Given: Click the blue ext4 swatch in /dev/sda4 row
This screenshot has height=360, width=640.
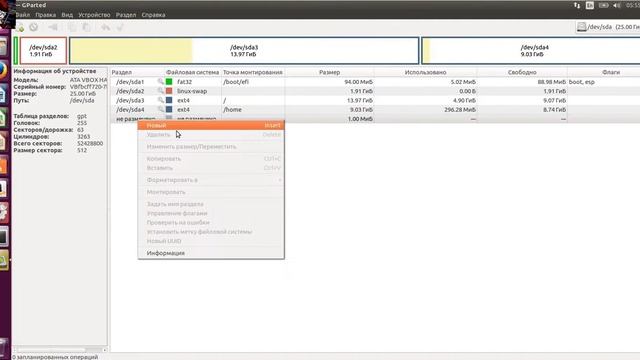Looking at the screenshot, I should 169,109.
